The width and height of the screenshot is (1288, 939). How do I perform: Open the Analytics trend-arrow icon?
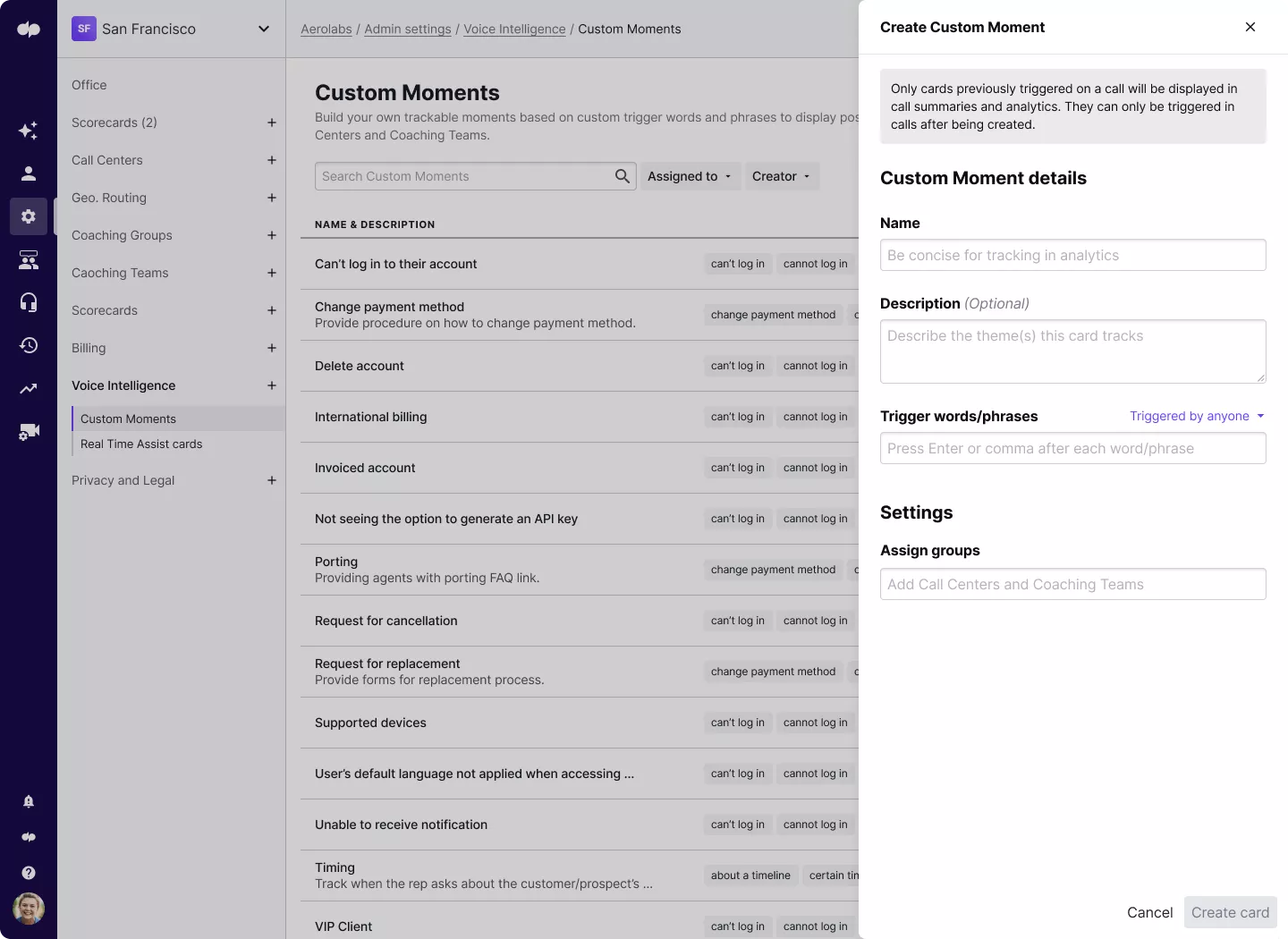(29, 388)
